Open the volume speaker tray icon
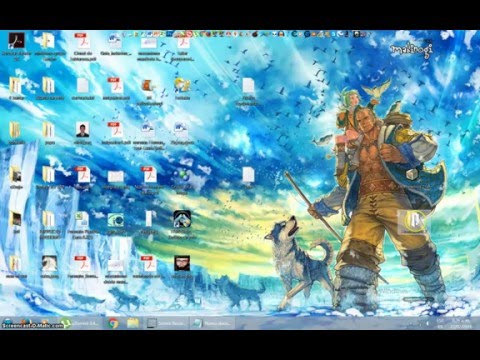This screenshot has width=480, height=360. (x=427, y=323)
